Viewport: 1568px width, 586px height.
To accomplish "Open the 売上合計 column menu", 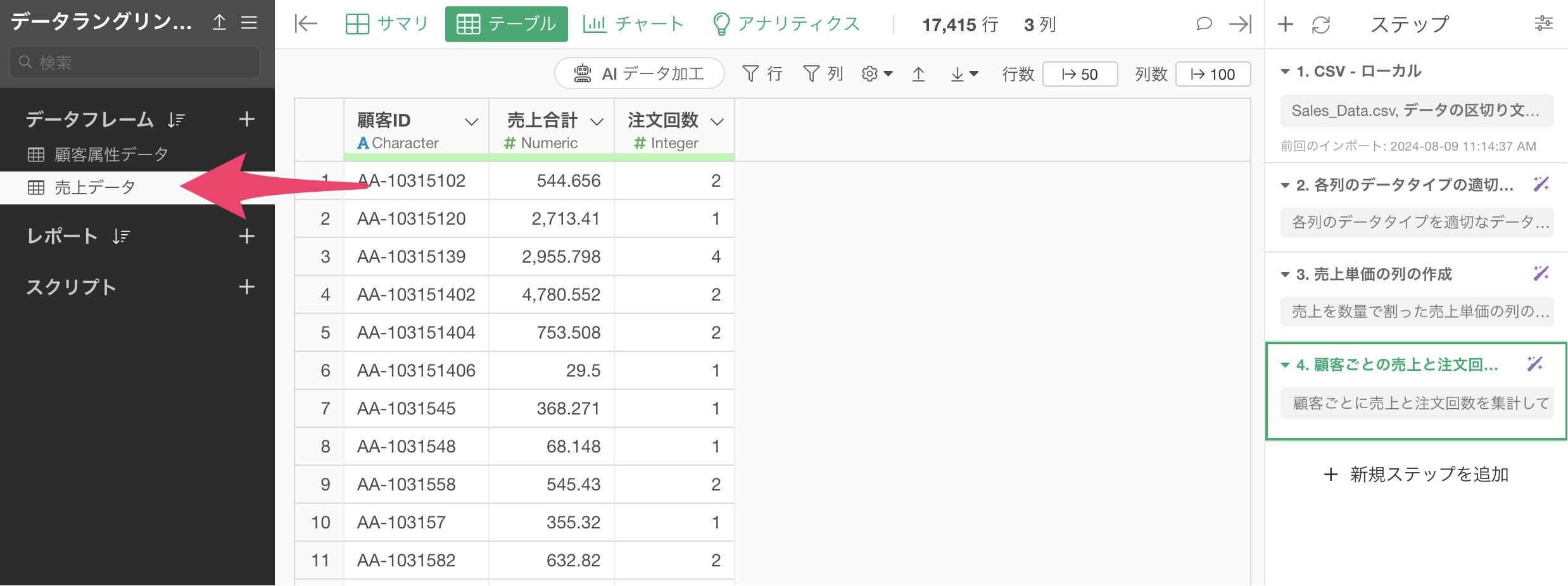I will [597, 122].
